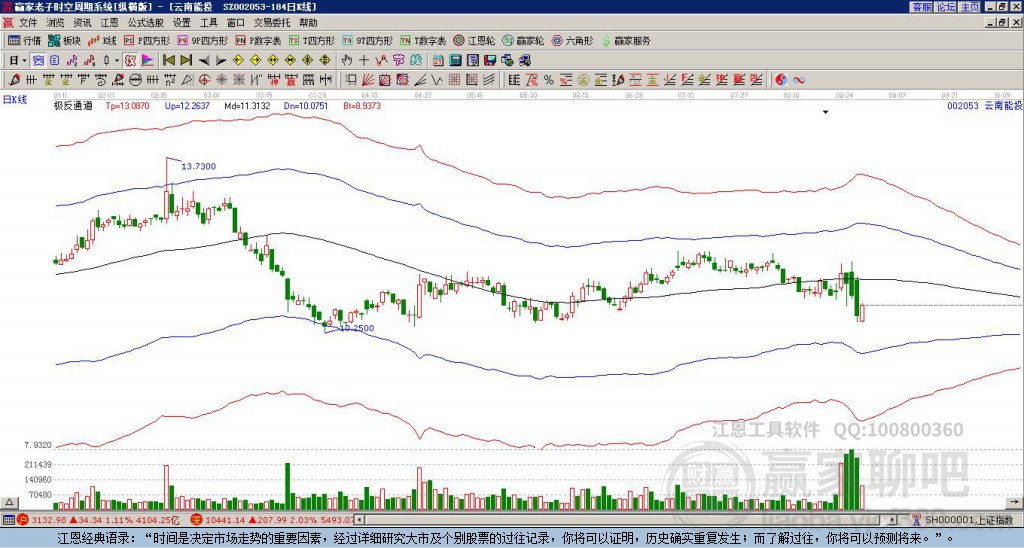Click the colorful flag icon

click(148, 61)
